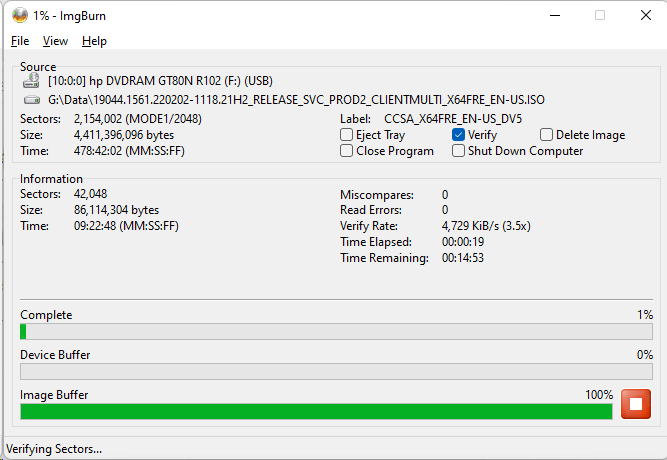Click the Device Buffer bar
The width and height of the screenshot is (667, 460).
point(336,371)
